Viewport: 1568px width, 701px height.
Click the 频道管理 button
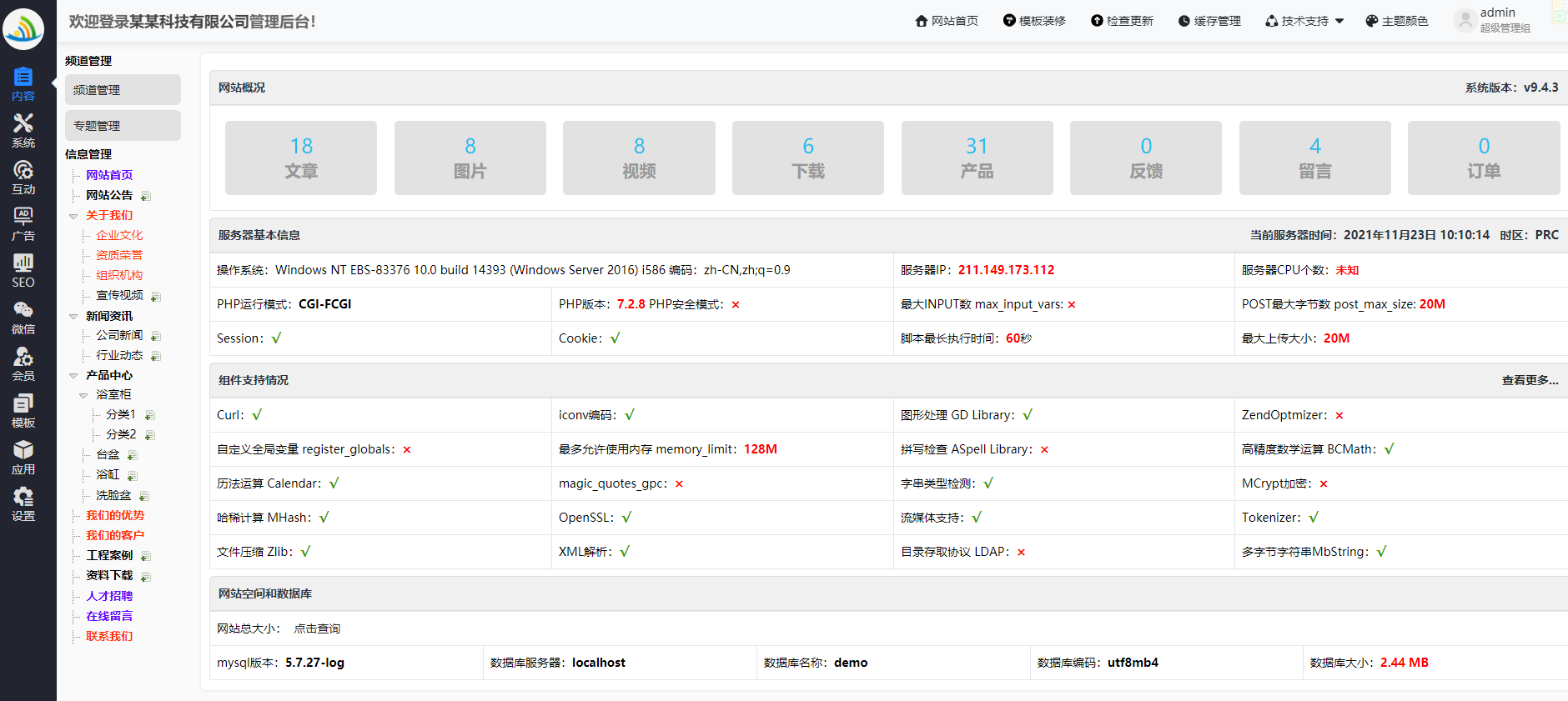coord(123,90)
